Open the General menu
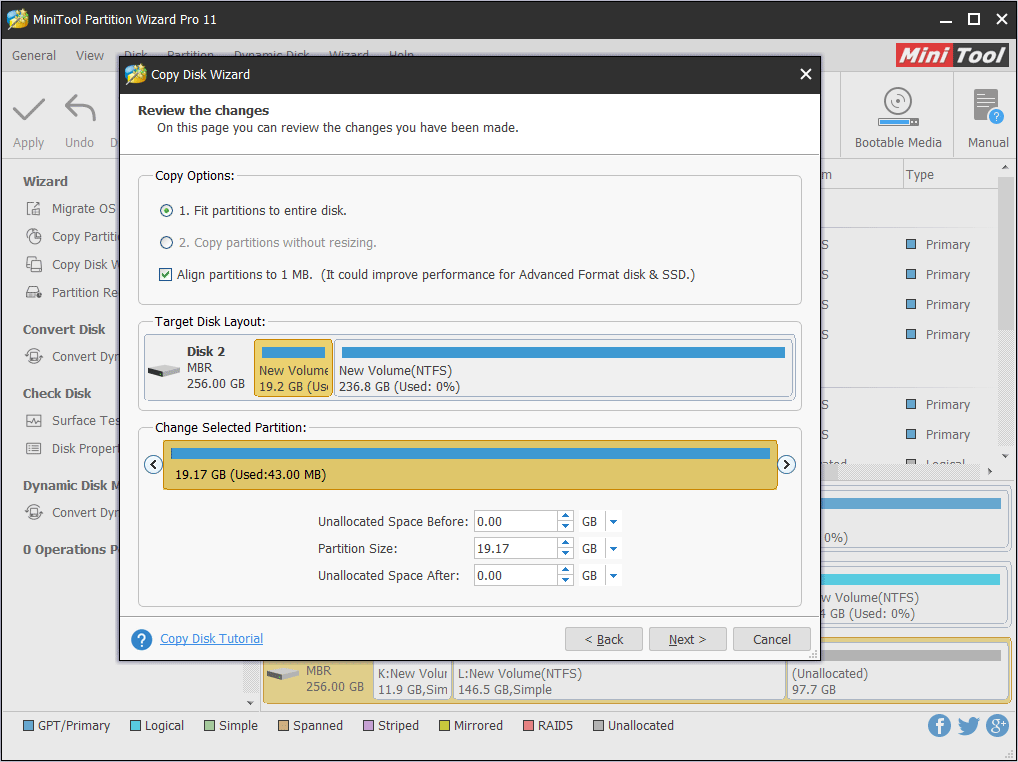The image size is (1018, 762). [34, 56]
